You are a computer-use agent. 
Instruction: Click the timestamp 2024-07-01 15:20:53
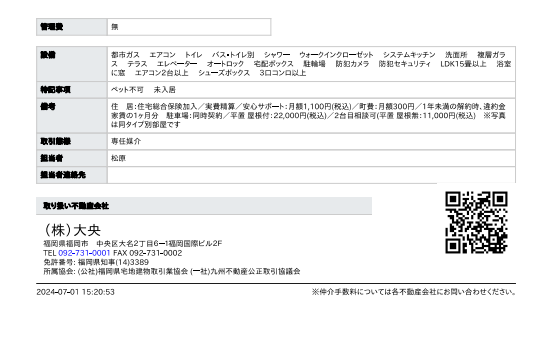(75, 292)
